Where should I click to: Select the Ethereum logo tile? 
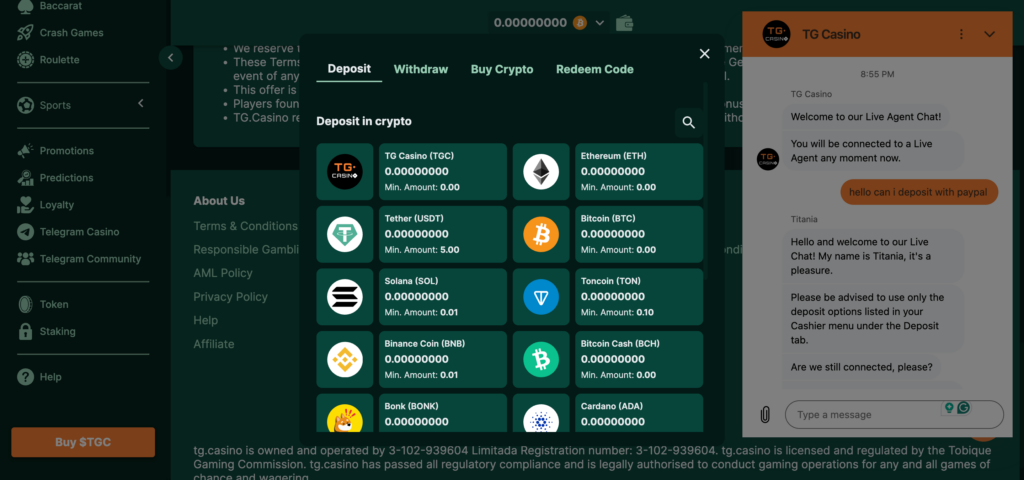[x=541, y=172]
